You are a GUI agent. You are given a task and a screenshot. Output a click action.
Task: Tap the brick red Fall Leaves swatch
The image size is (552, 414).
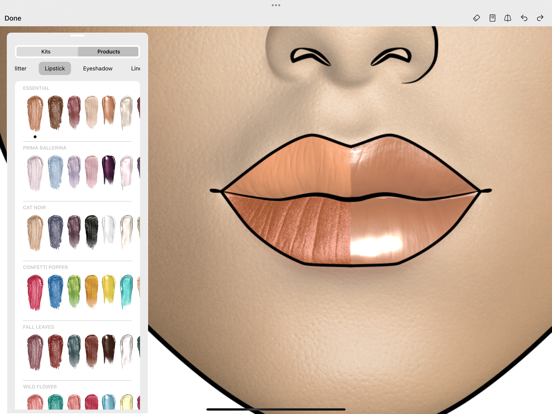pyautogui.click(x=55, y=351)
